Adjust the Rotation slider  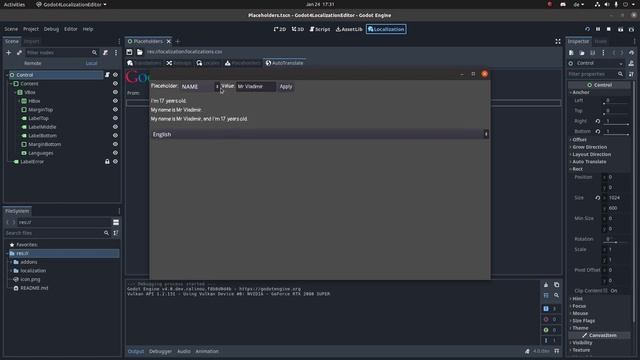[616, 242]
